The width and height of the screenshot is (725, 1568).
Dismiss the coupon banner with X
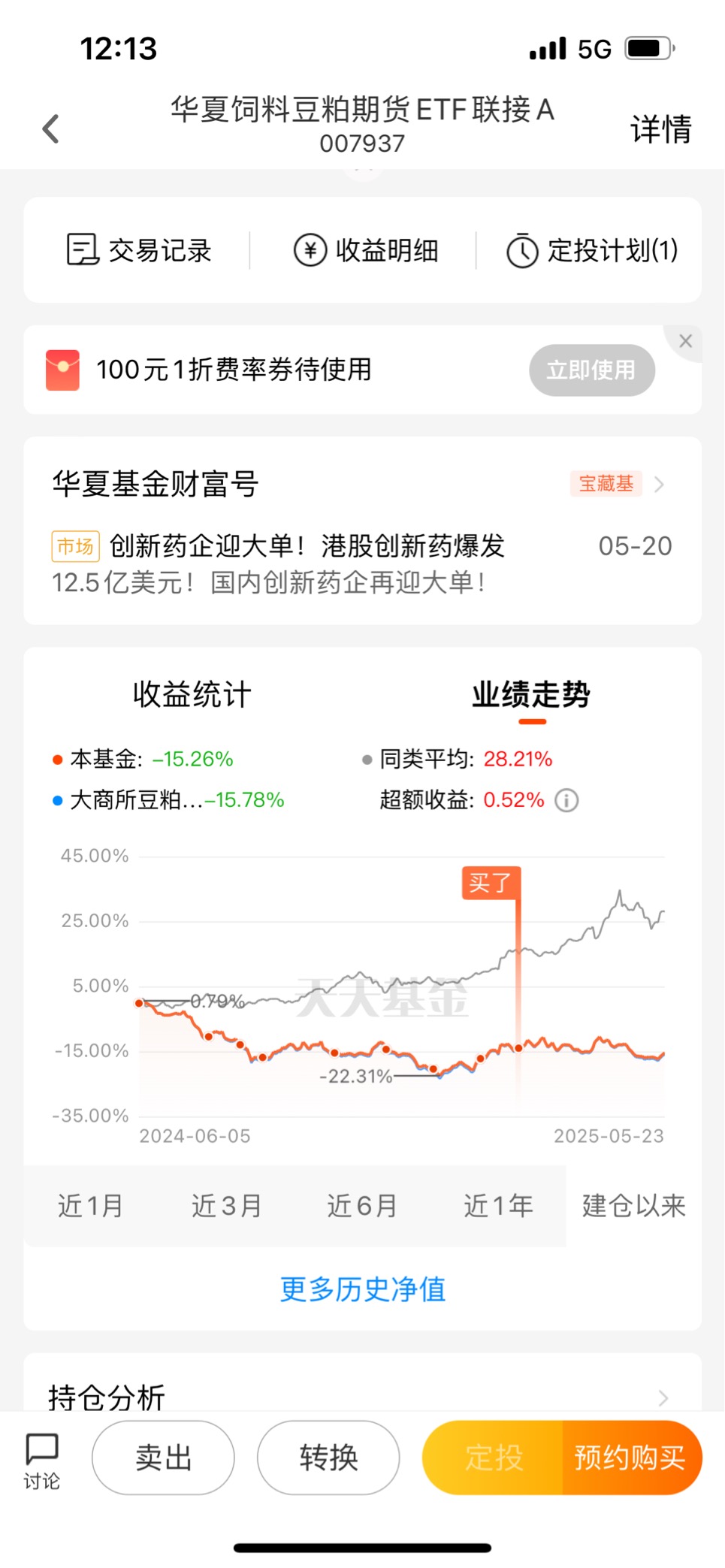(685, 341)
